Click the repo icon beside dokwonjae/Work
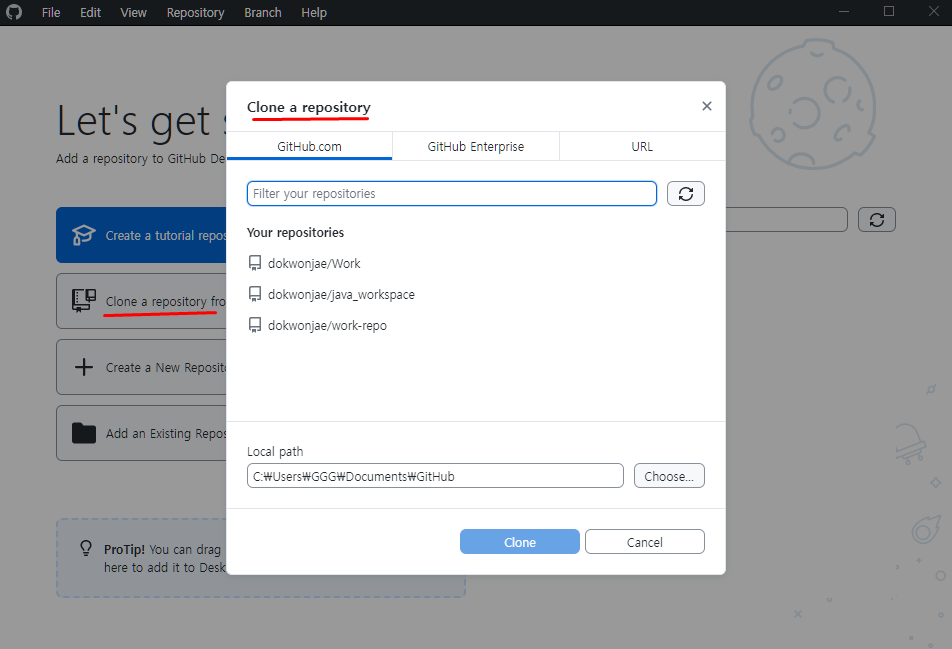The image size is (952, 649). [255, 263]
